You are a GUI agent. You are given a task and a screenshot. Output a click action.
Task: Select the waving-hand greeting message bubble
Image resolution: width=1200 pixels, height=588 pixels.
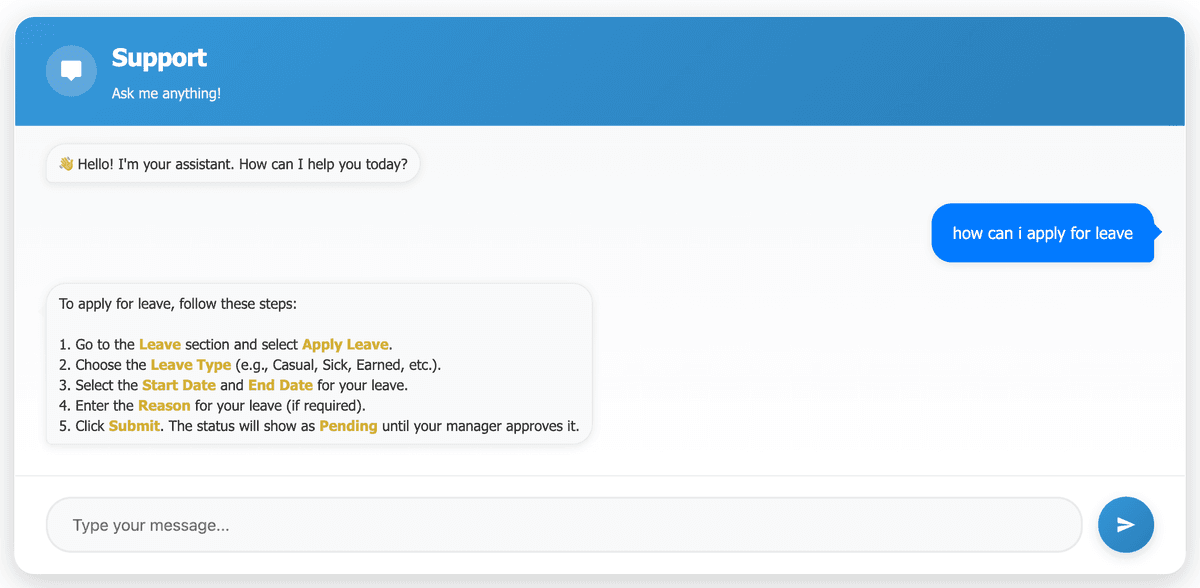(231, 163)
